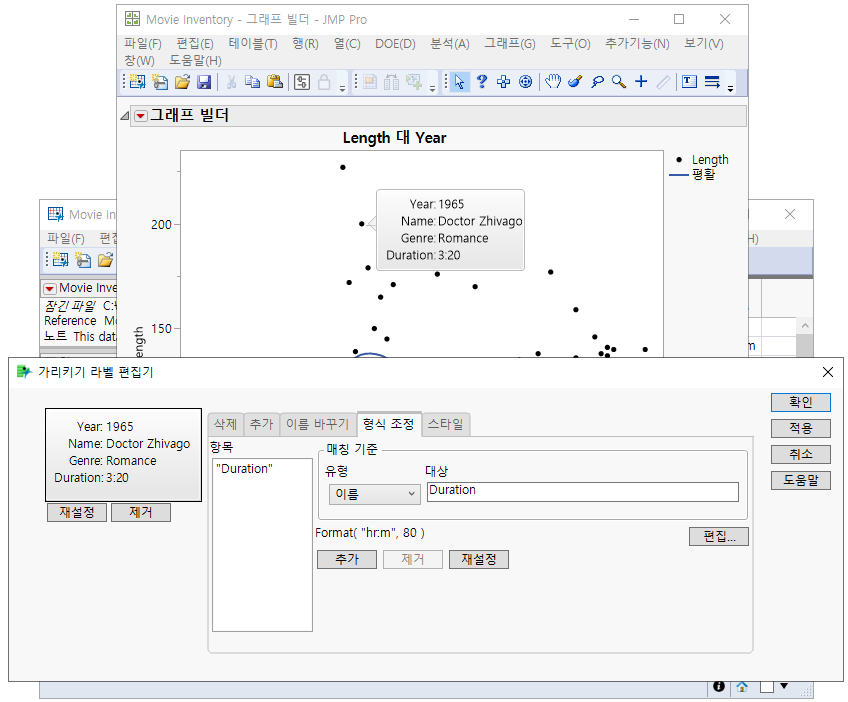
Task: Click open folder icon in background Movie Inventory toolbar
Action: click(x=105, y=260)
